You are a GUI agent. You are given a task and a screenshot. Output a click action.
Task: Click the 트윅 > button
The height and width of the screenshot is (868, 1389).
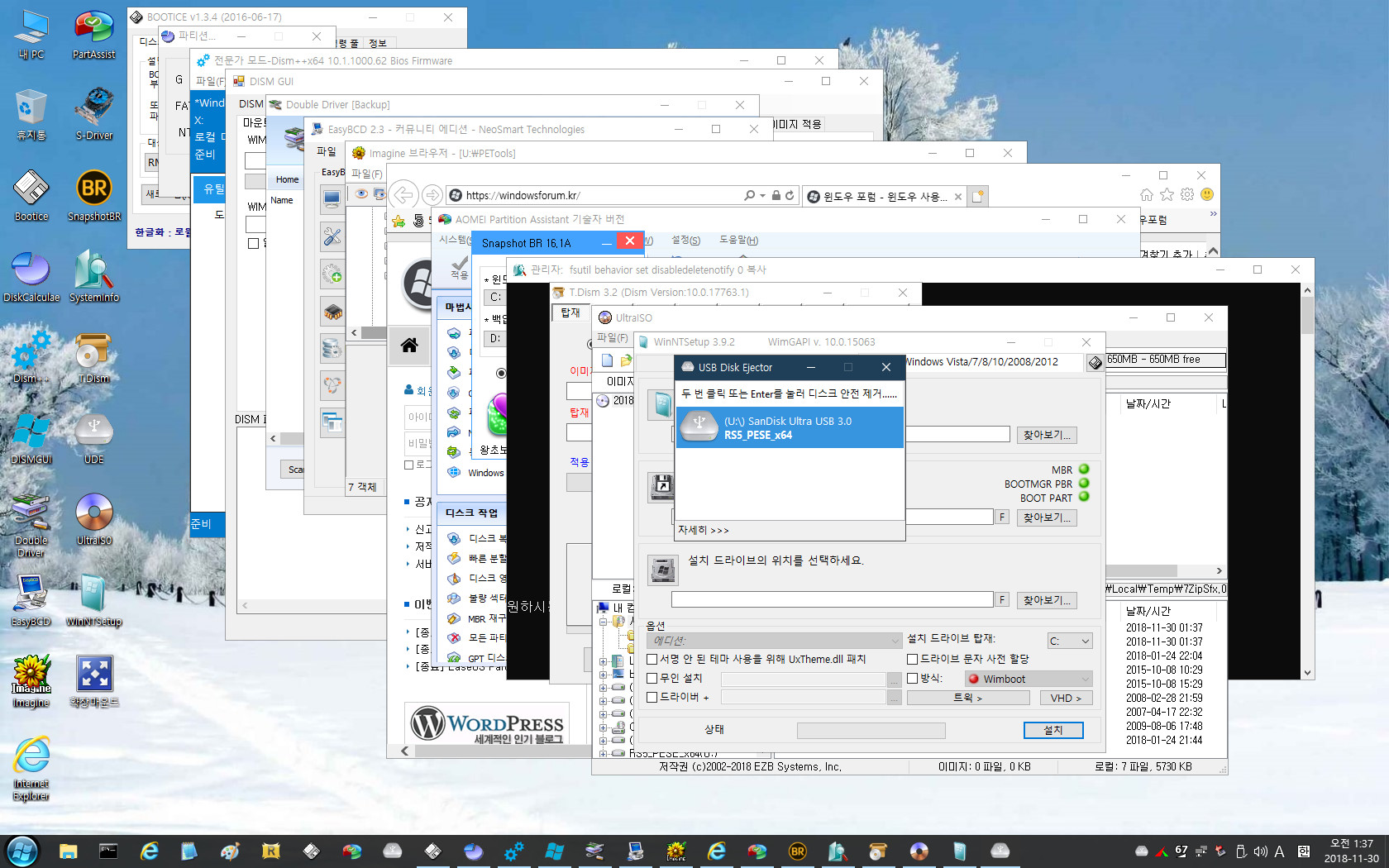point(967,698)
